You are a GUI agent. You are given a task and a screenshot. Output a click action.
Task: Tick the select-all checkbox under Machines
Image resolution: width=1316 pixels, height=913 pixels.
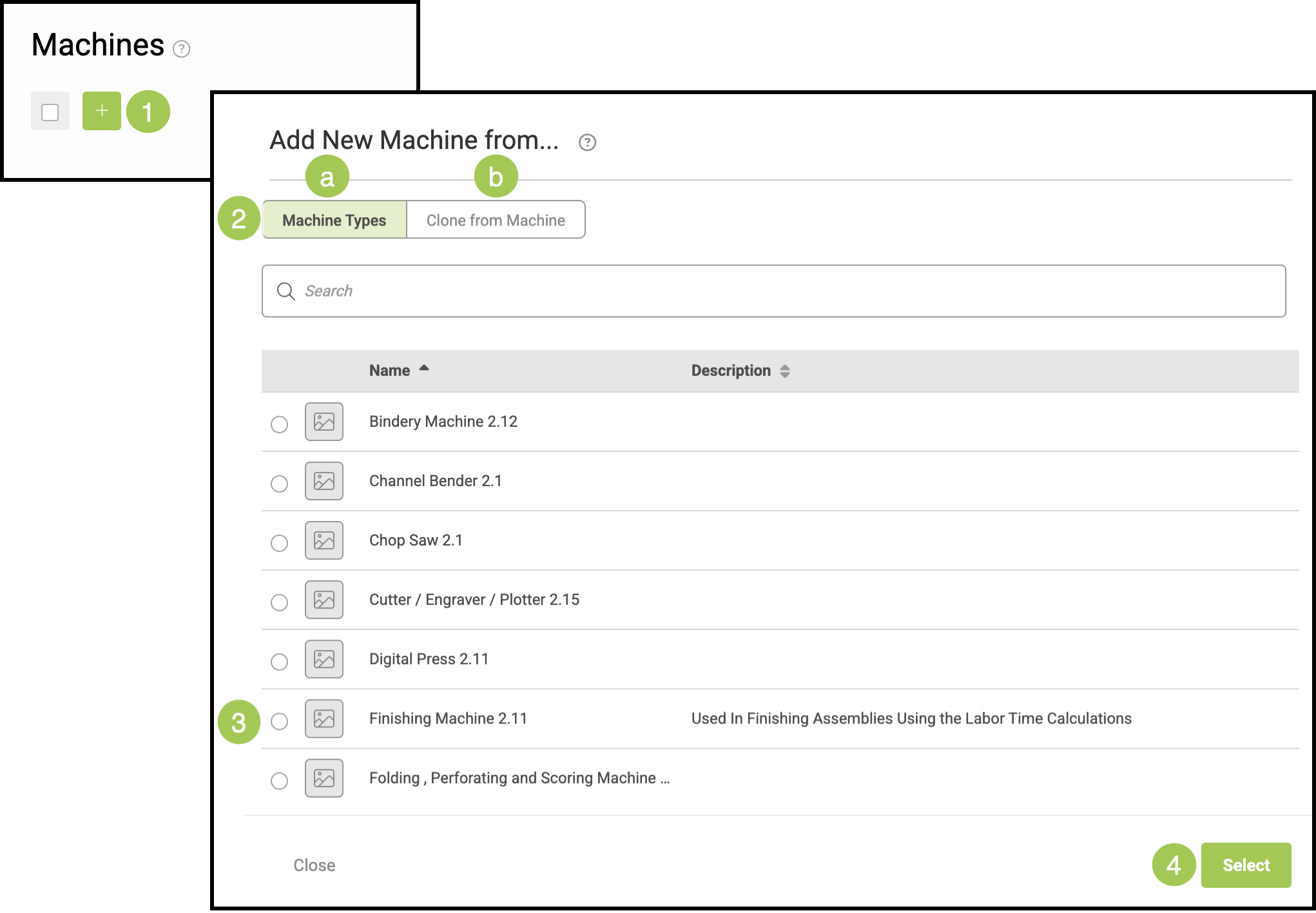point(50,112)
